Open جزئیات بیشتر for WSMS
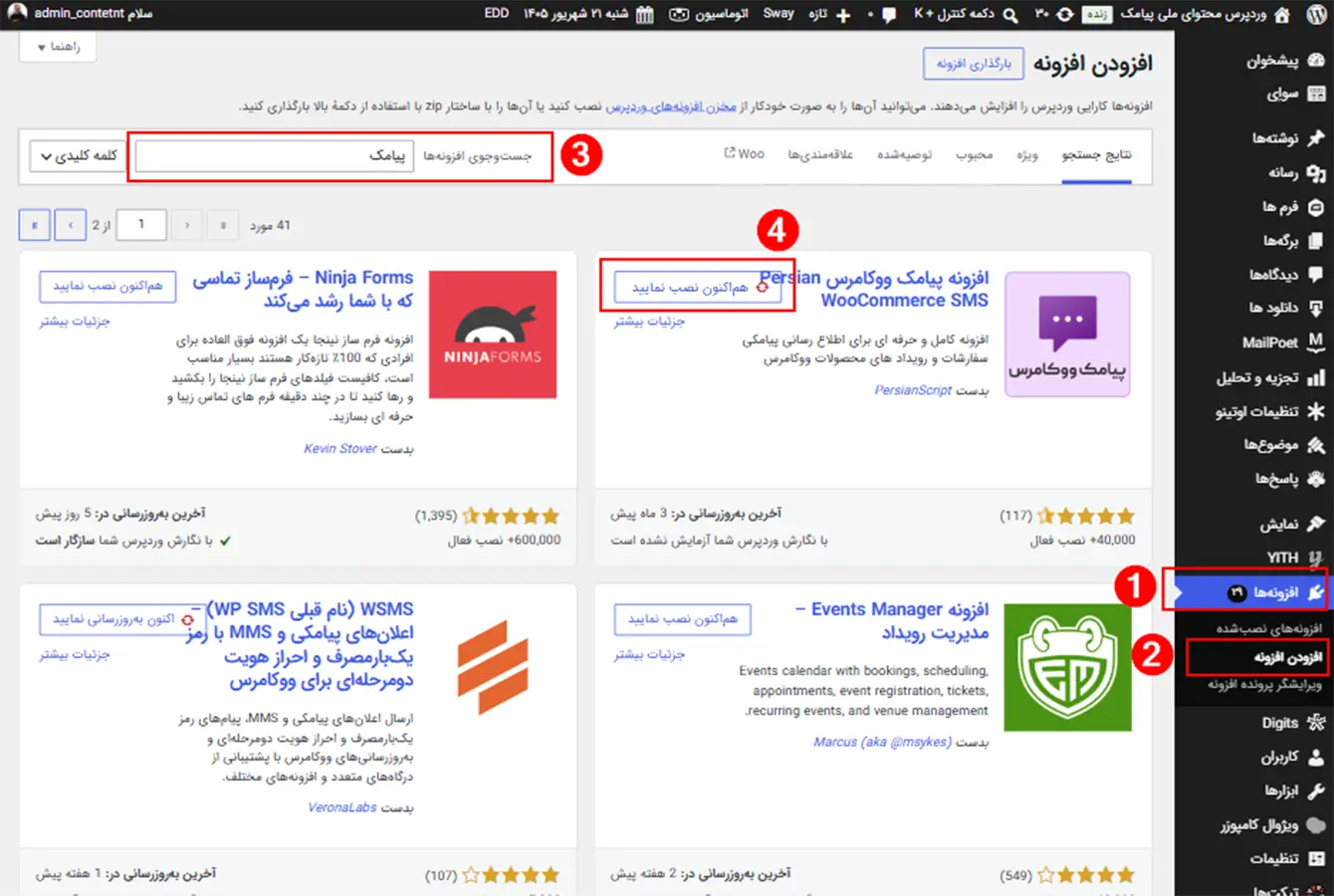 (x=75, y=655)
